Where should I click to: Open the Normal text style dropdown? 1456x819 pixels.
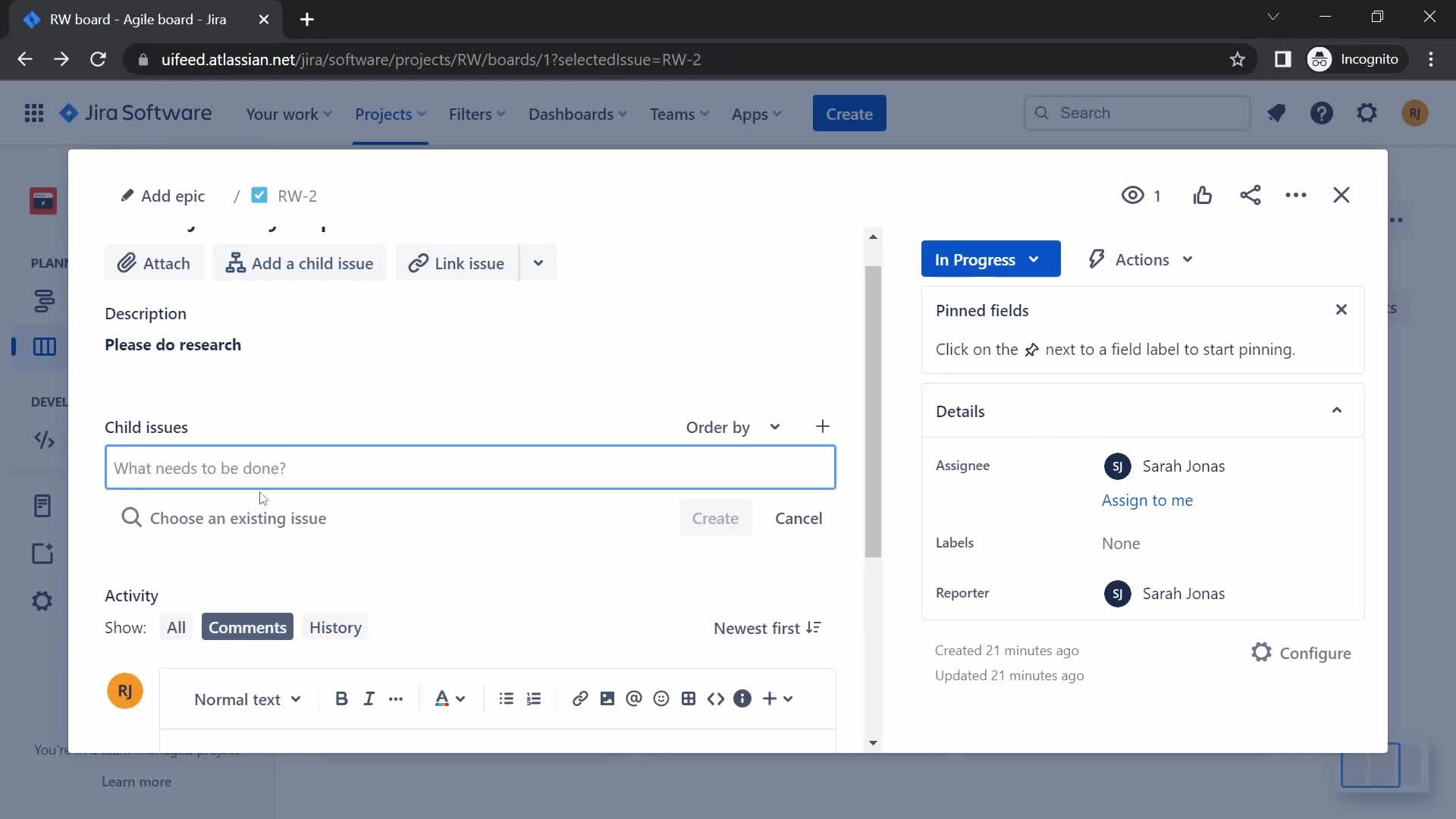(247, 699)
